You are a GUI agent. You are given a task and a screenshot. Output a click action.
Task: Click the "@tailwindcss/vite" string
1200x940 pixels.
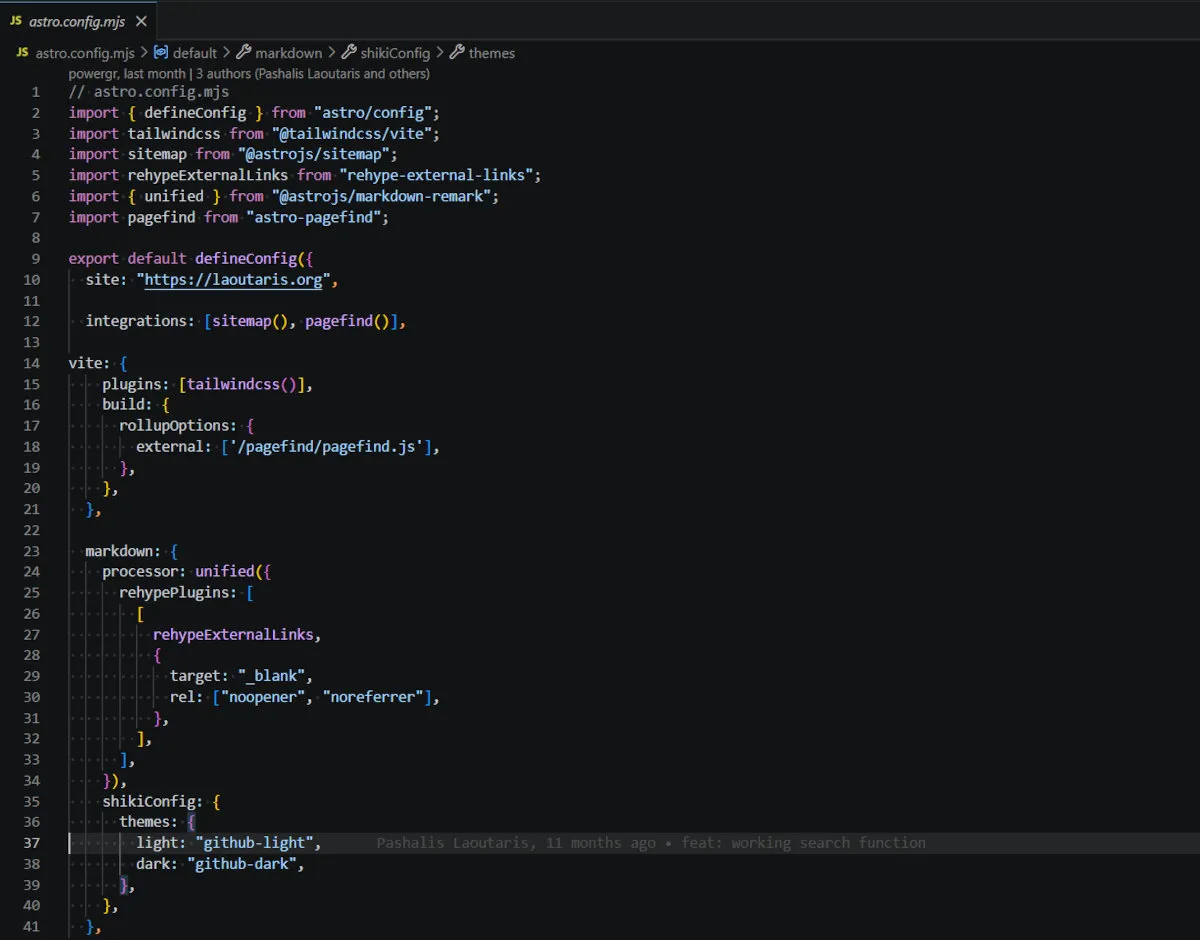pyautogui.click(x=354, y=134)
